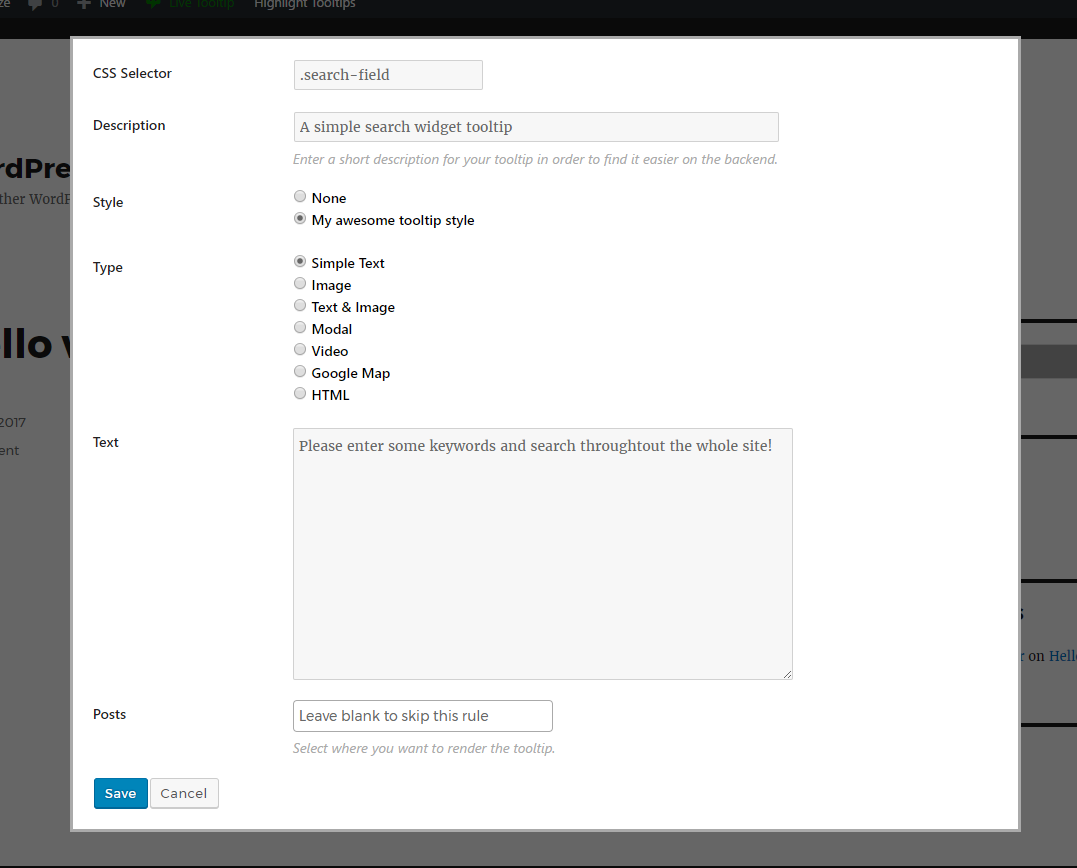Click Live Tooltip in admin bar
The image size is (1077, 868).
point(201,4)
